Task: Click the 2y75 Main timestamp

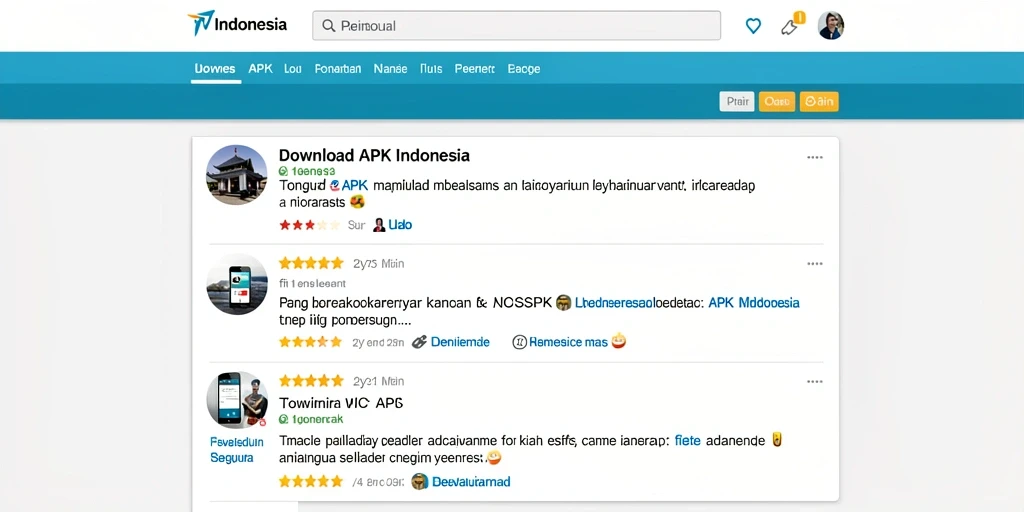Action: pos(379,264)
